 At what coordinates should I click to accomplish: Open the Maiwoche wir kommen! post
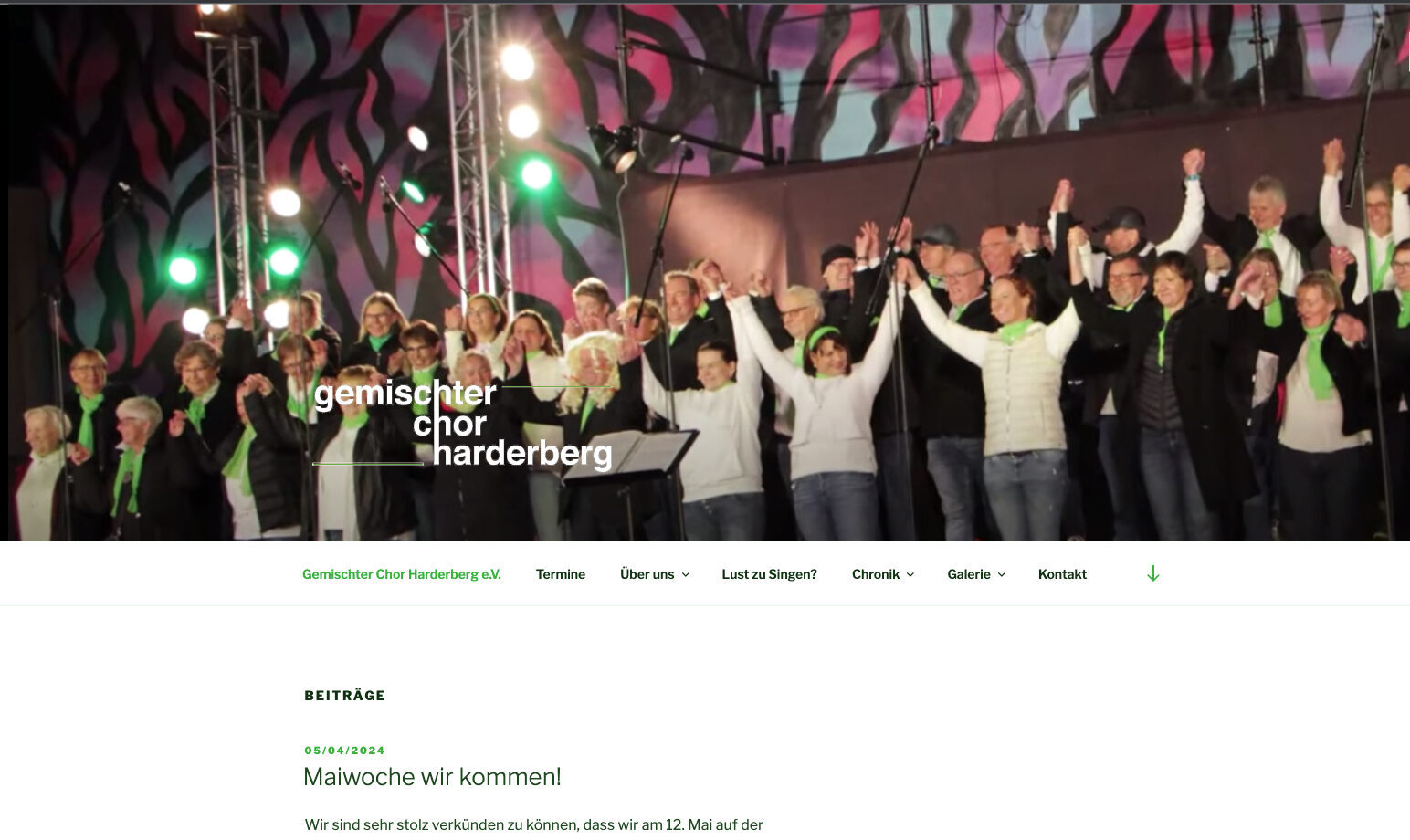point(432,777)
